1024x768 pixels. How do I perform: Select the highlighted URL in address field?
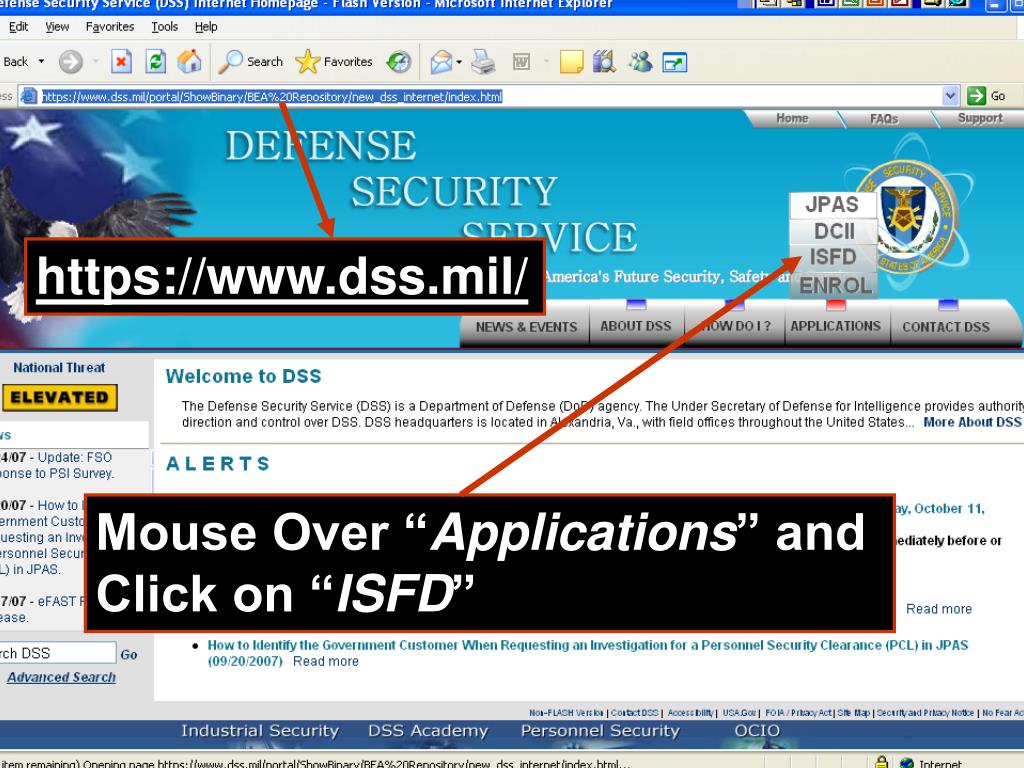click(x=272, y=97)
